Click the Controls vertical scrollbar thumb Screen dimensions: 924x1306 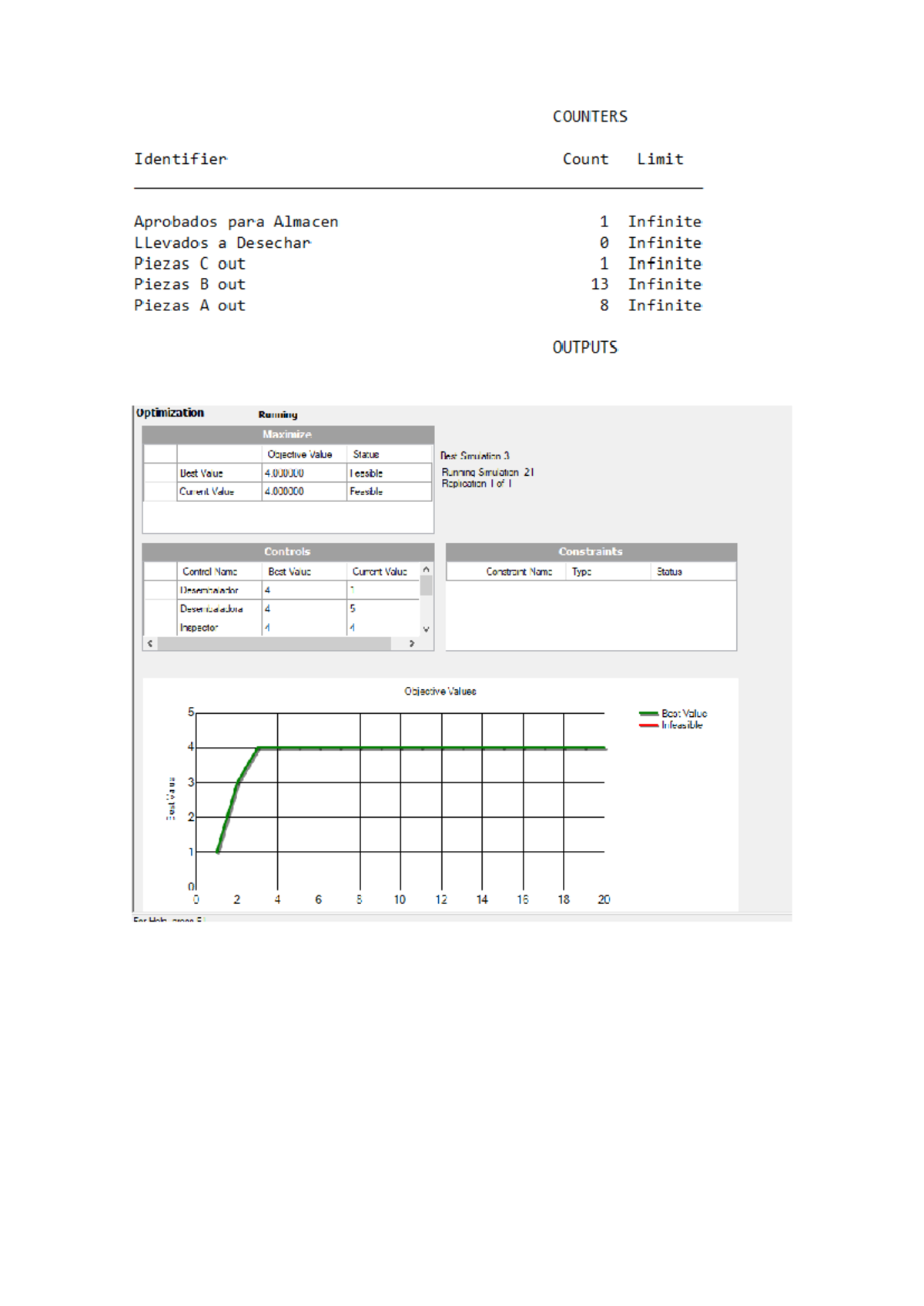426,586
